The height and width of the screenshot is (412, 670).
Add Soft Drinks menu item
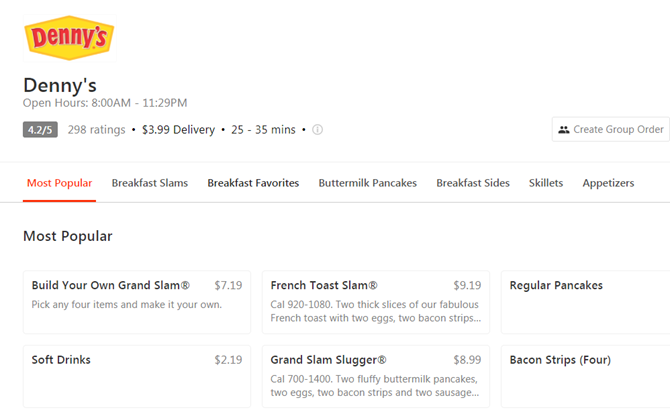[x=137, y=377]
